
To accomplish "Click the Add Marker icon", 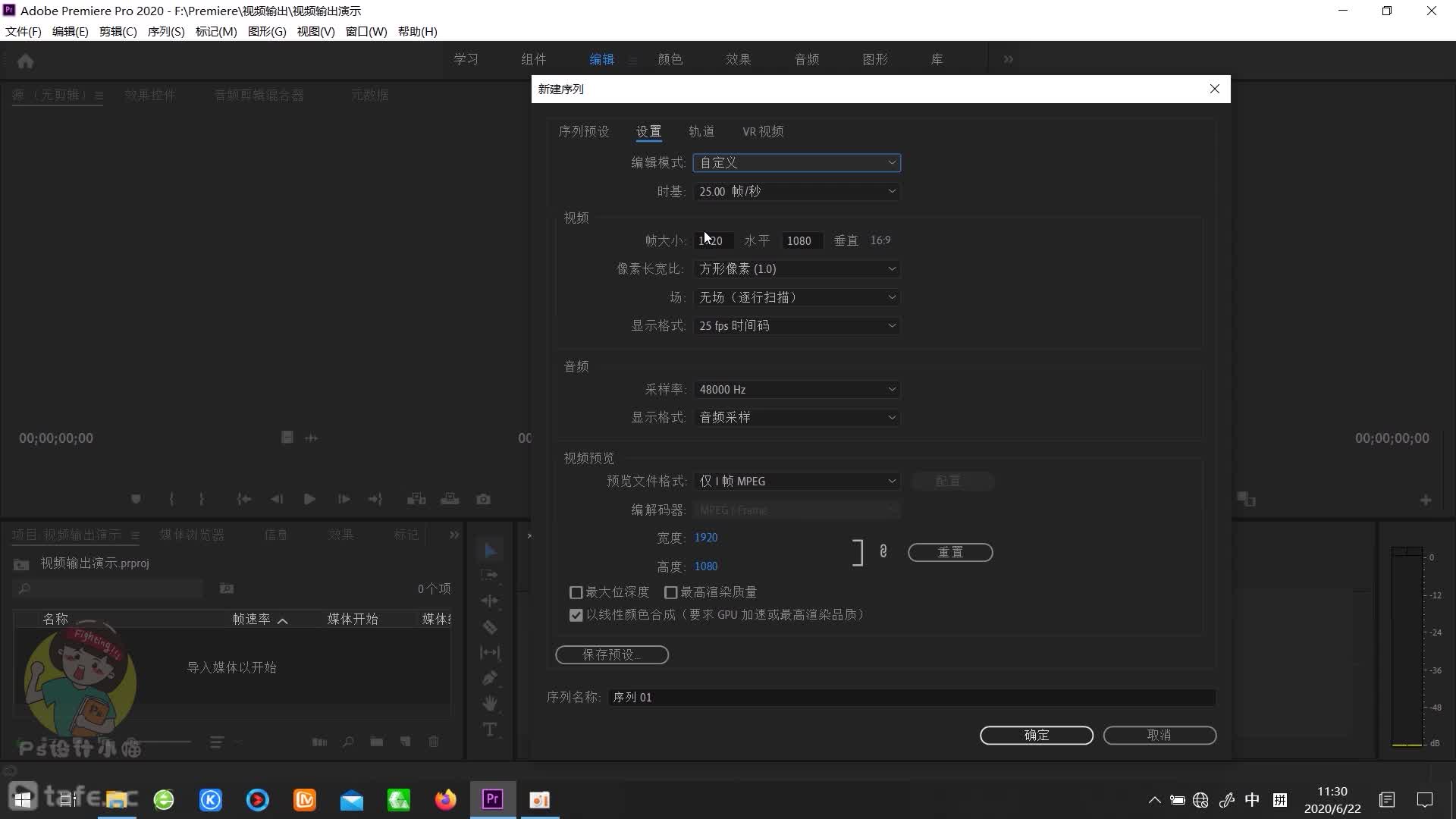I will click(136, 499).
